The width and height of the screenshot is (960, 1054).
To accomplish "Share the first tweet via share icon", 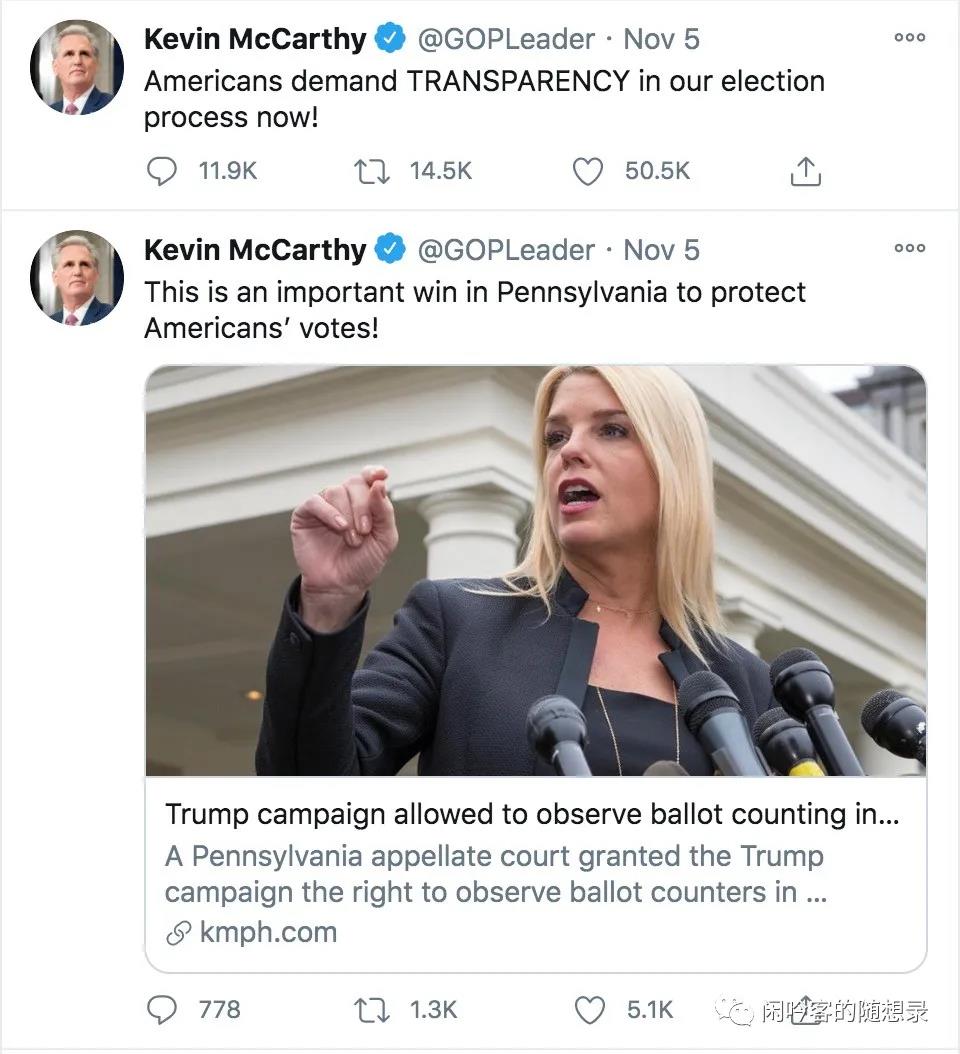I will point(805,172).
